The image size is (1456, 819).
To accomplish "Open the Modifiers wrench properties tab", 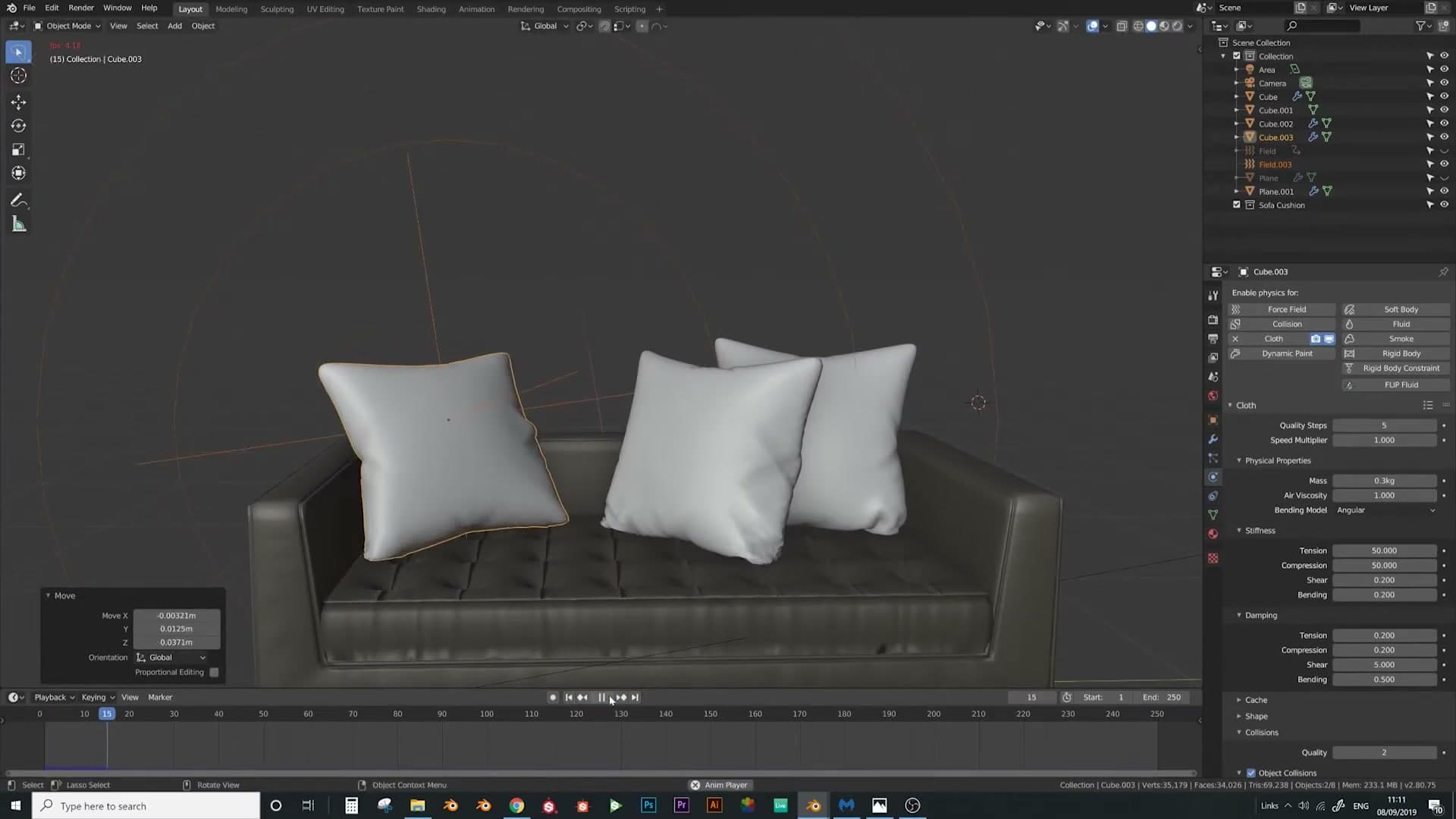I will (x=1213, y=439).
